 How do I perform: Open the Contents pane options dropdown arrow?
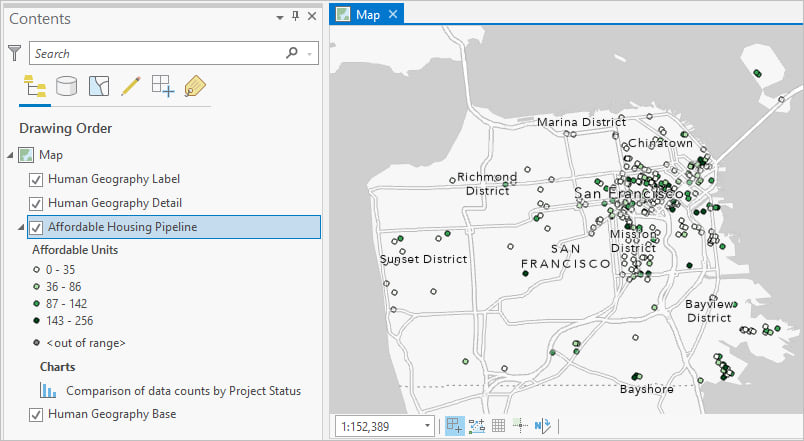point(279,16)
